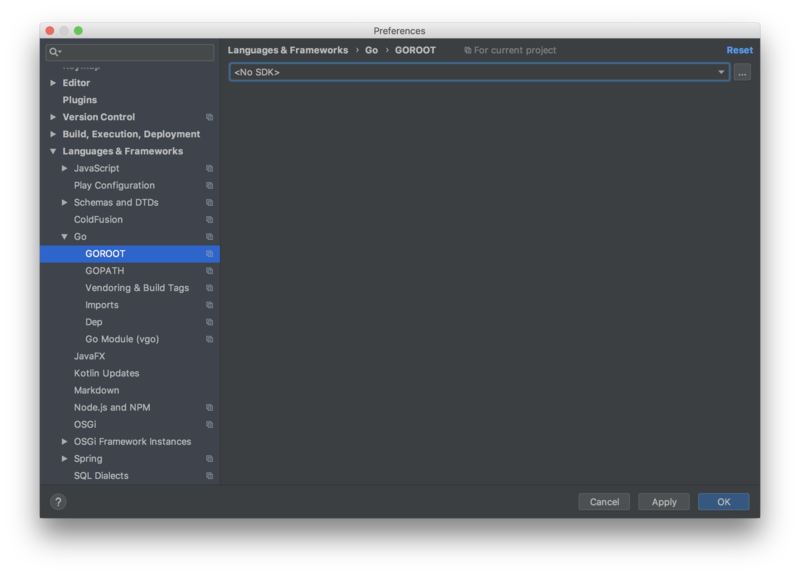
Task: Close the Preferences window with red button
Action: click(50, 31)
